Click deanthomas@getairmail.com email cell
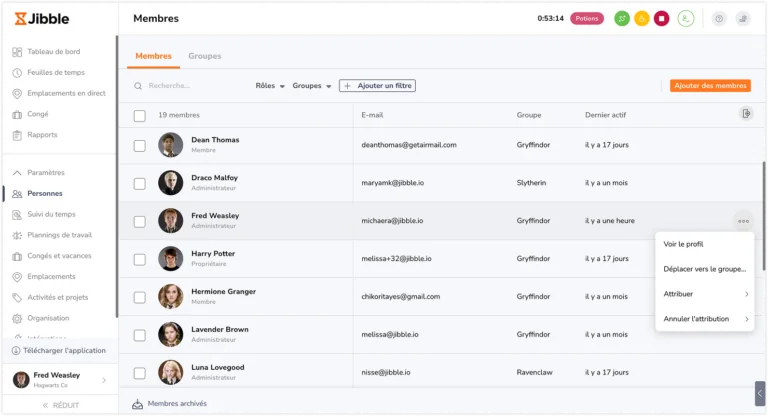This screenshot has width=768, height=416. [x=409, y=145]
